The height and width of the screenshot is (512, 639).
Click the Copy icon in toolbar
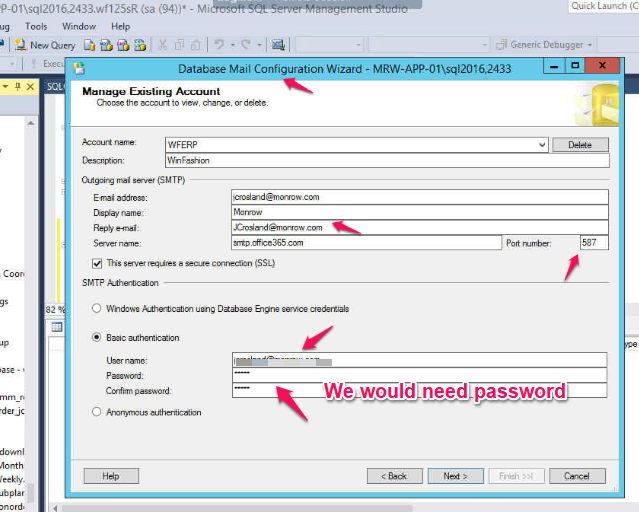pos(179,45)
